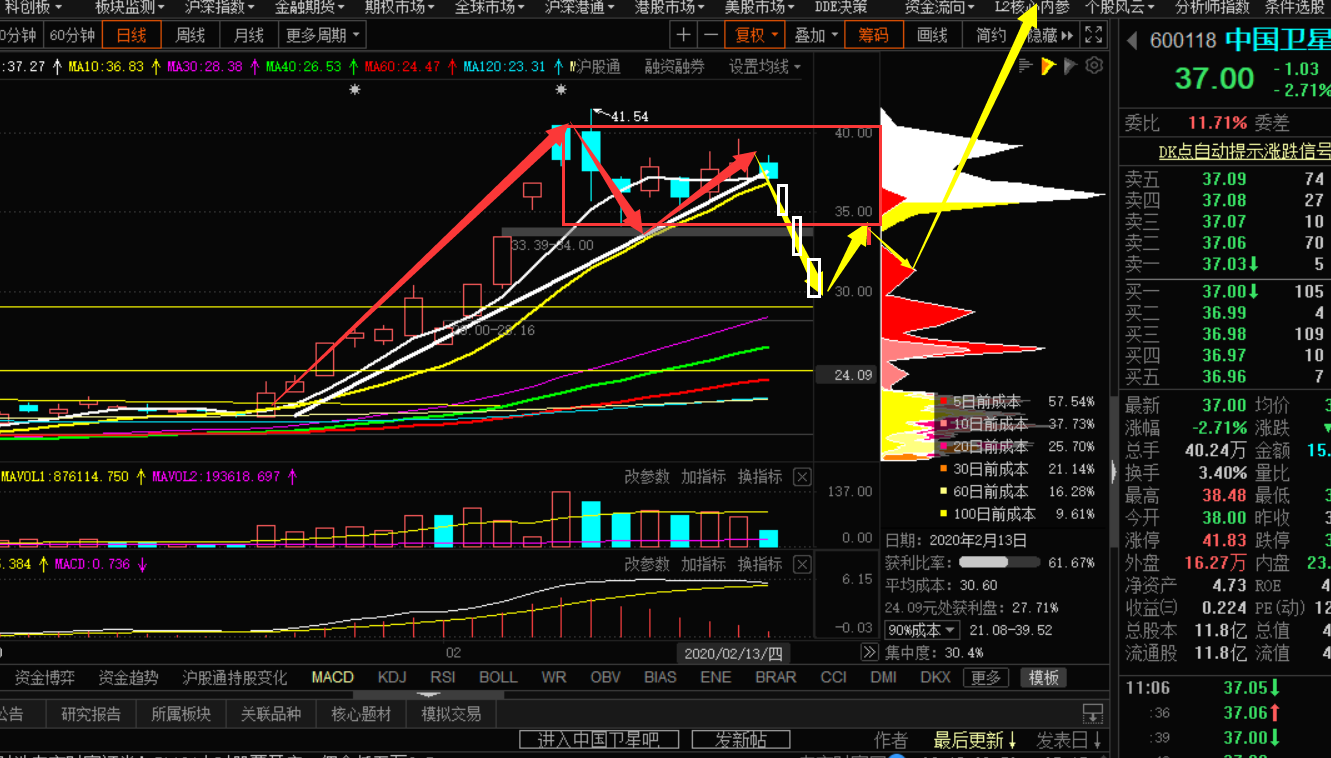Click the double-arrow expand icon beside date axis

(x=869, y=652)
